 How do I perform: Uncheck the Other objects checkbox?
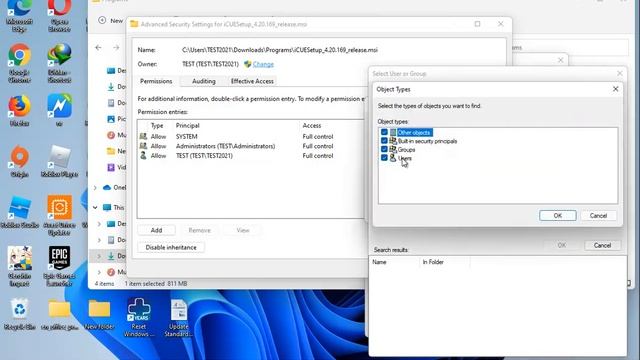point(384,132)
